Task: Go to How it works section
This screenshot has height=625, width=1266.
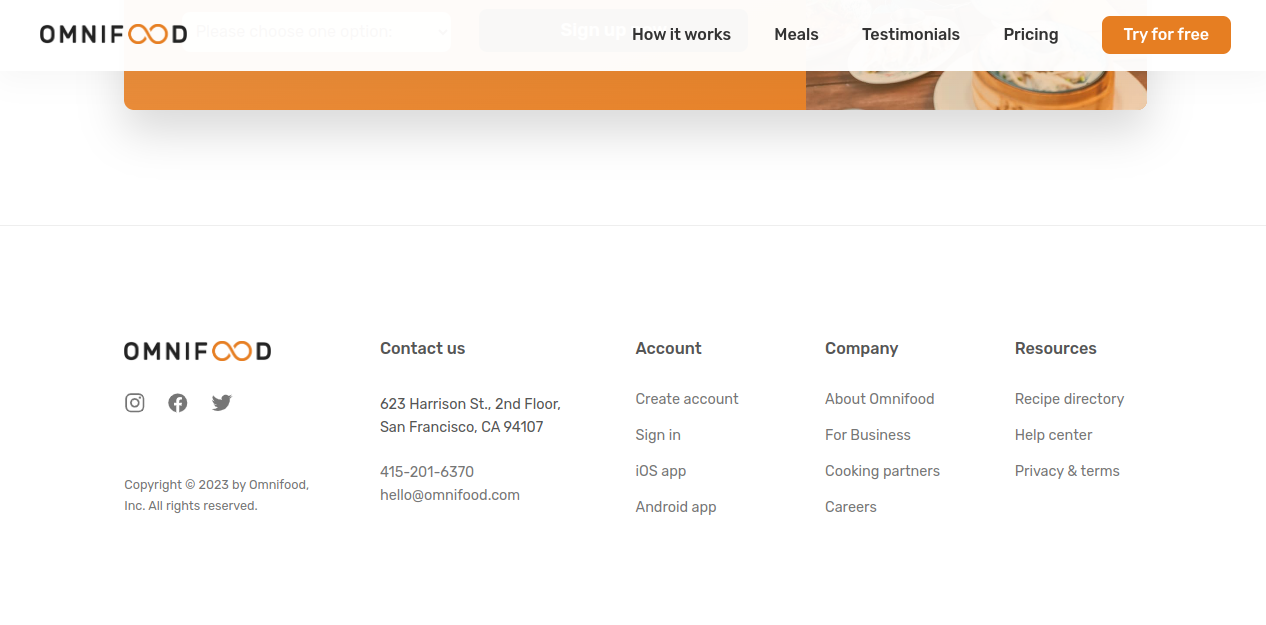Action: (681, 34)
